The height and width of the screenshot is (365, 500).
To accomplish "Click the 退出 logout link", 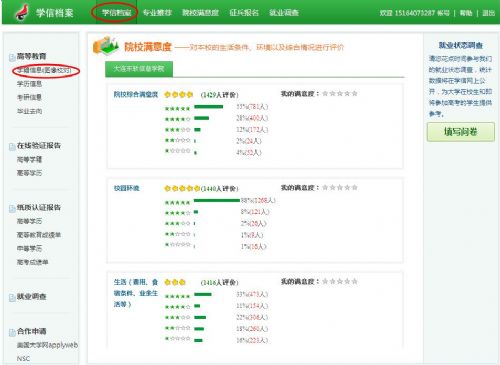I will (488, 13).
